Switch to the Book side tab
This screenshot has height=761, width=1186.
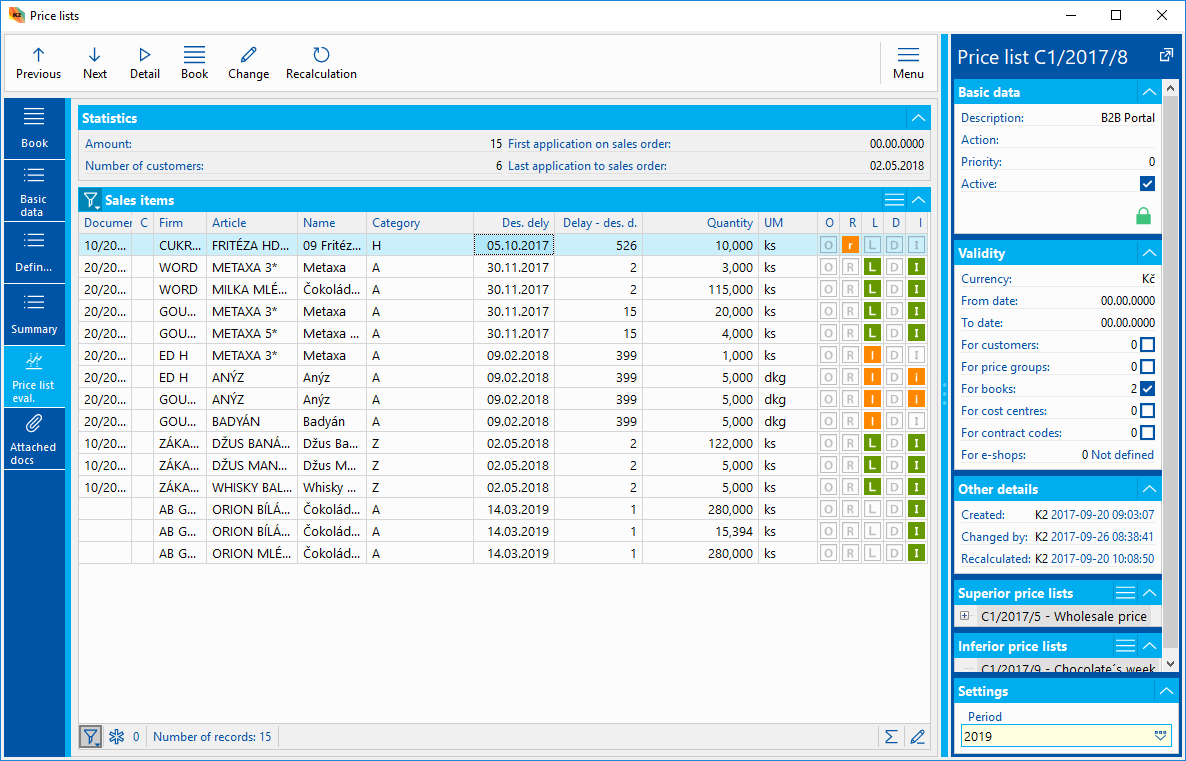[x=34, y=129]
